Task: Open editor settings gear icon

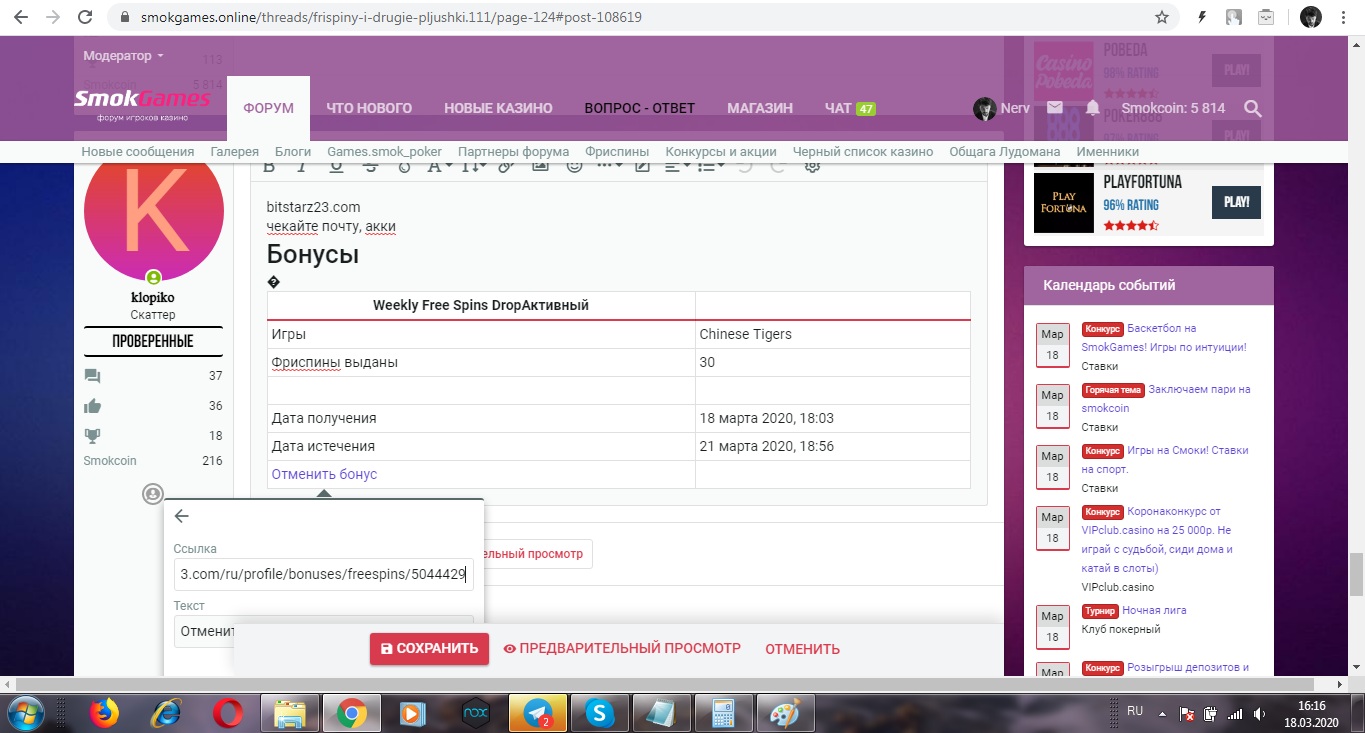Action: pyautogui.click(x=812, y=166)
